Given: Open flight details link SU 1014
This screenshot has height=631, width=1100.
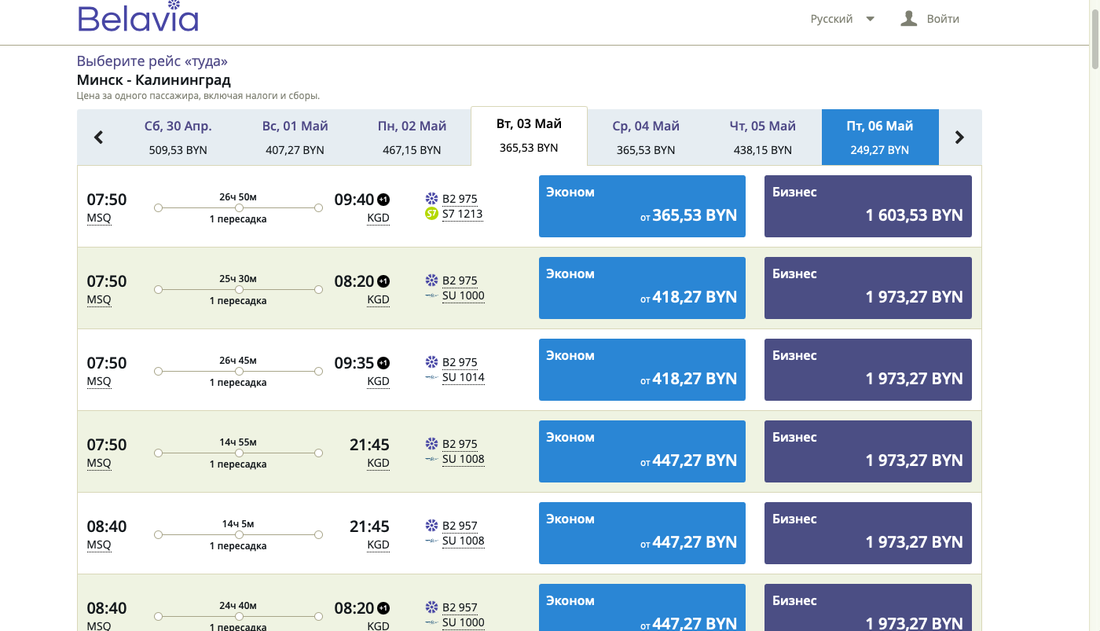Looking at the screenshot, I should point(463,378).
